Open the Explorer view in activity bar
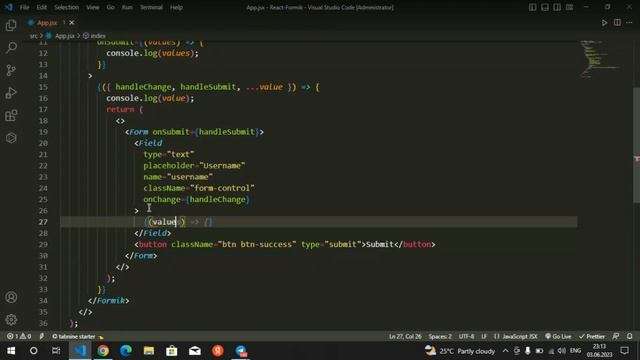Screen dimensions: 640x360 11,25
